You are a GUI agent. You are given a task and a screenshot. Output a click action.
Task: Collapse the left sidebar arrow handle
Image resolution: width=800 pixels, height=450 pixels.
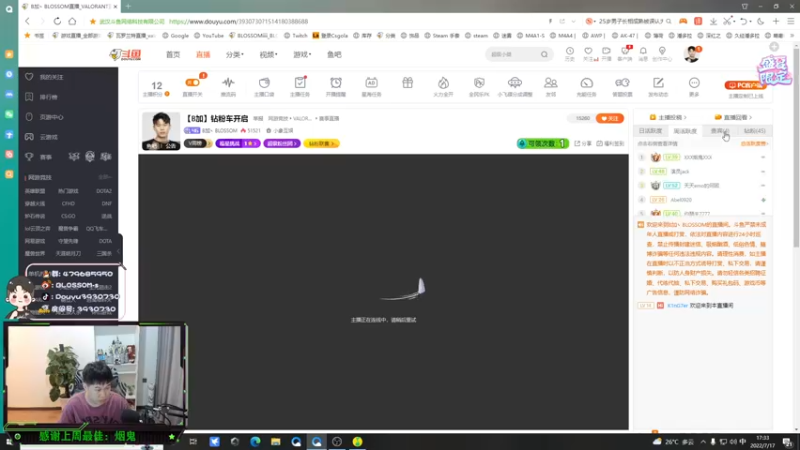(119, 251)
